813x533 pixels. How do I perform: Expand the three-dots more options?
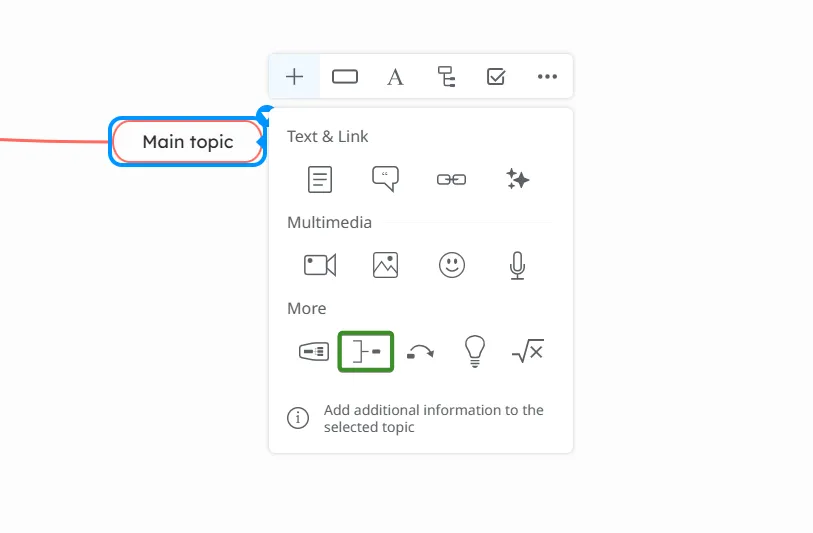(x=547, y=77)
